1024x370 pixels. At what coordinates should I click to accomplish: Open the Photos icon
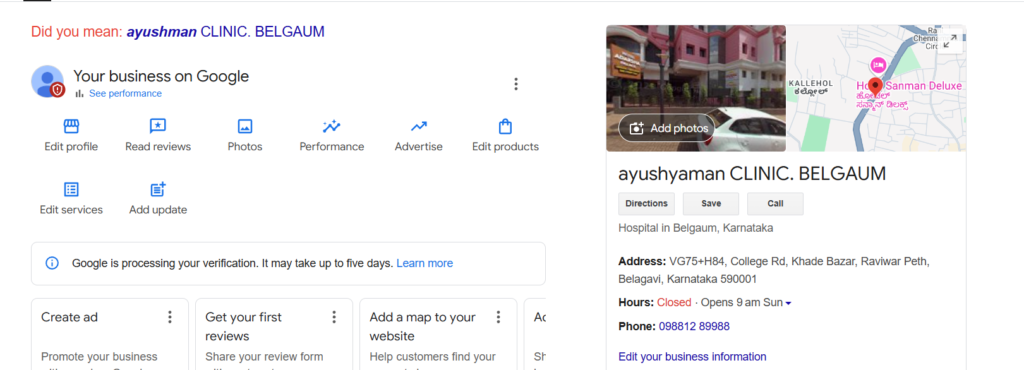[x=245, y=126]
